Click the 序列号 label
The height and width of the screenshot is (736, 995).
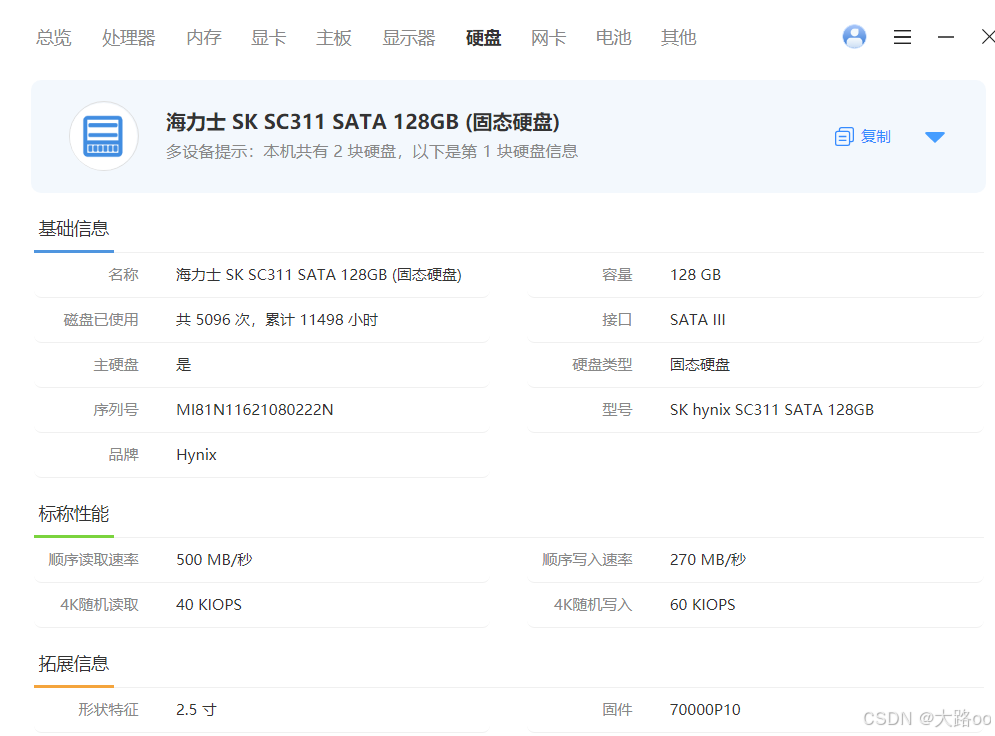point(115,410)
